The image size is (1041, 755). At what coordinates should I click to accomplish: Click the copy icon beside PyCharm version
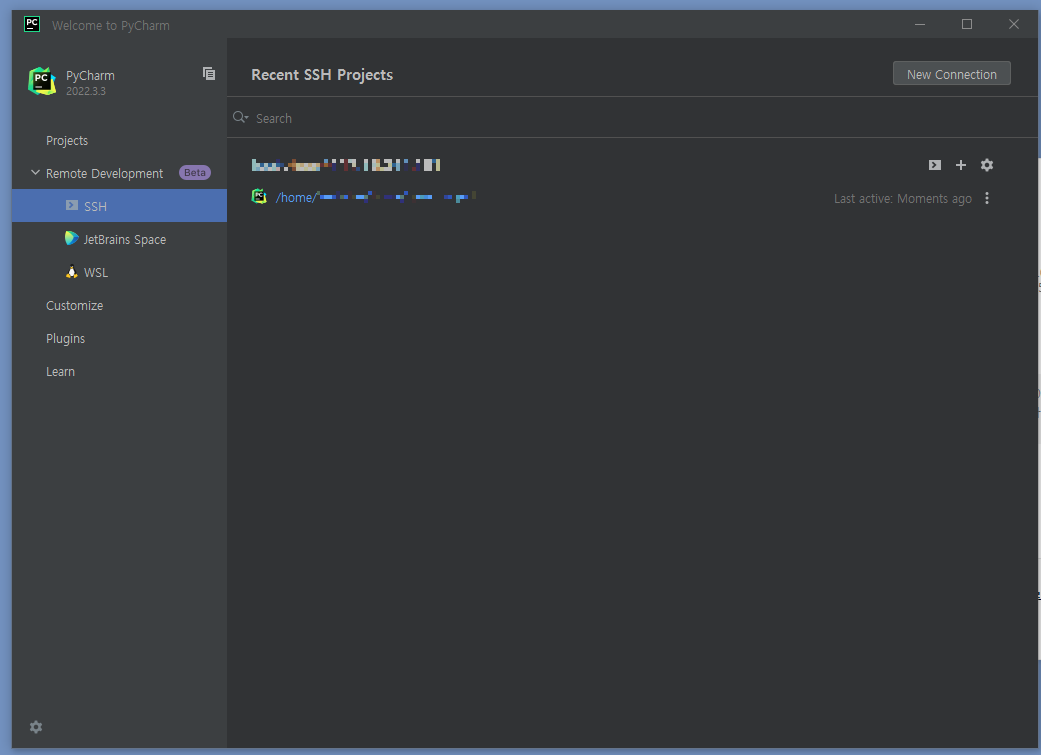208,74
